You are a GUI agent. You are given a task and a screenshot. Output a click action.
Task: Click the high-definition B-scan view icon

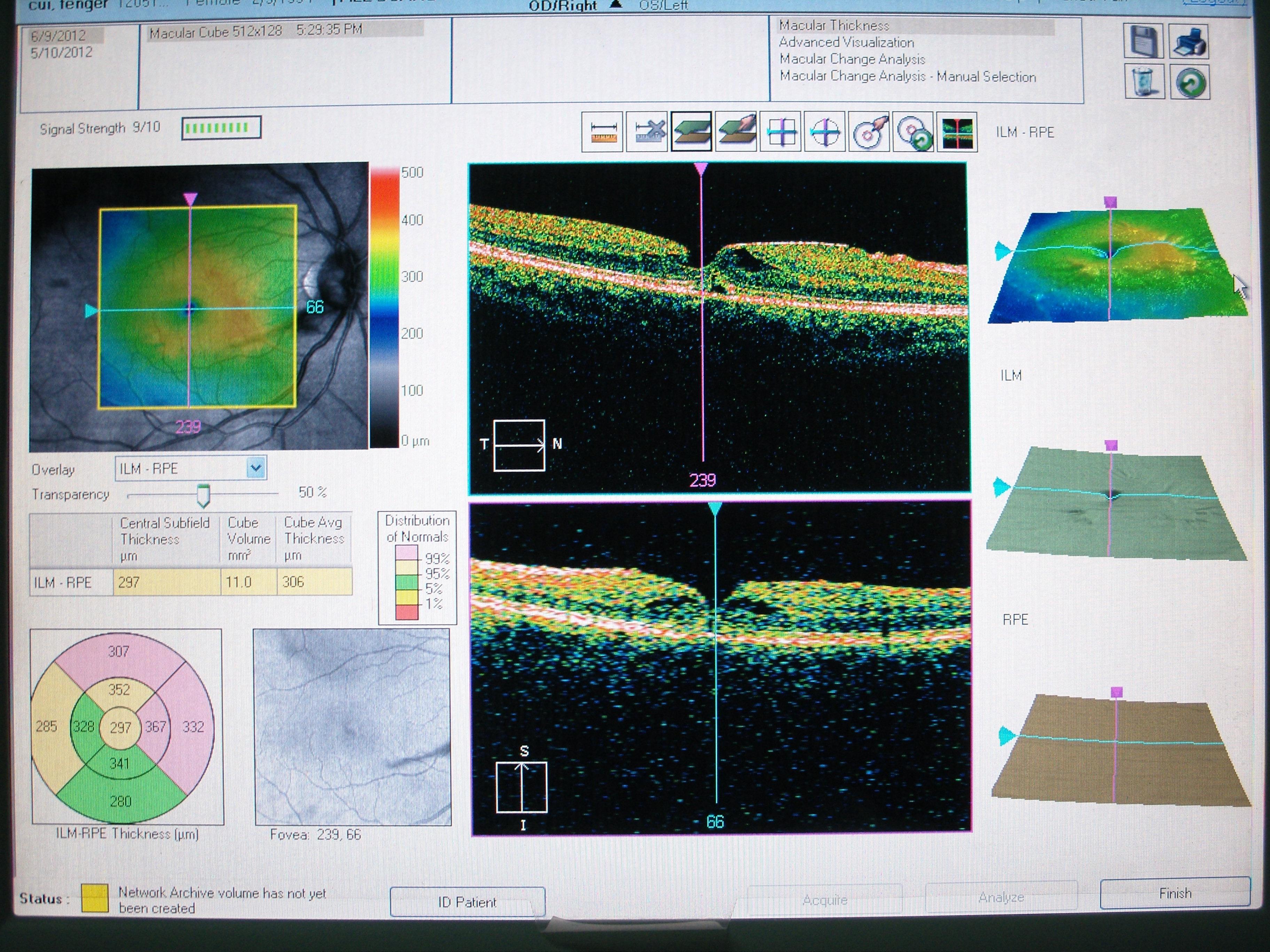pyautogui.click(x=957, y=132)
